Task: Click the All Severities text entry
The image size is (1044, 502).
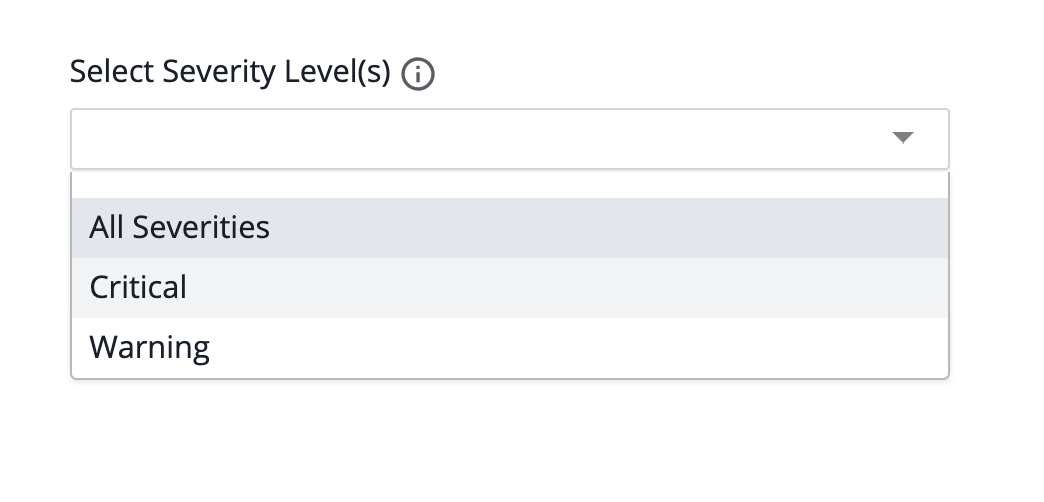Action: click(180, 228)
